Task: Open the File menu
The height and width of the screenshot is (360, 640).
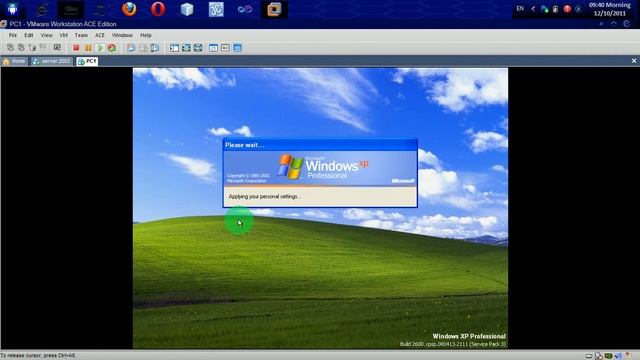Action: (x=13, y=36)
